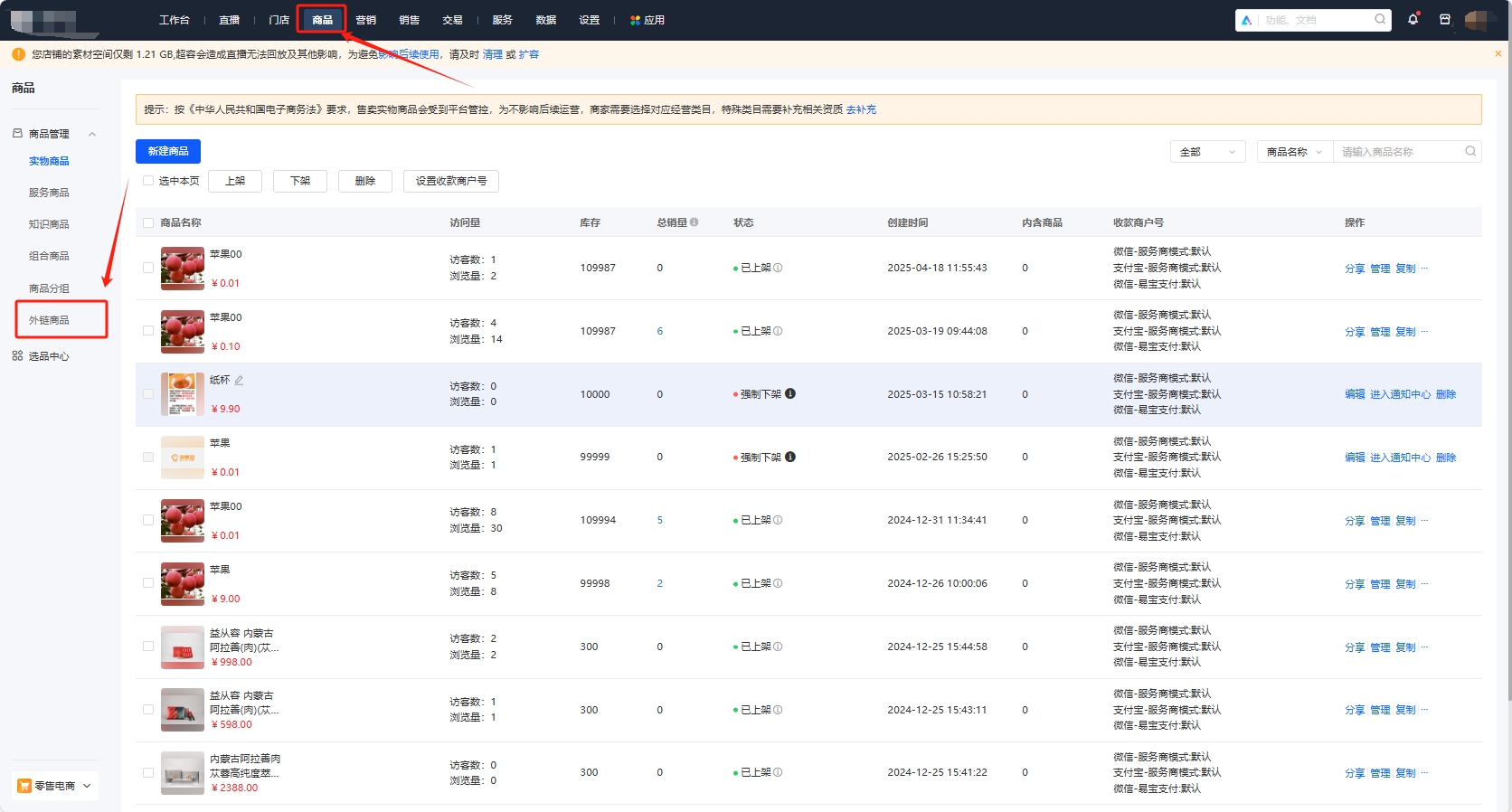The image size is (1512, 812).
Task: Click the shop storefront icon in header
Action: click(1445, 19)
